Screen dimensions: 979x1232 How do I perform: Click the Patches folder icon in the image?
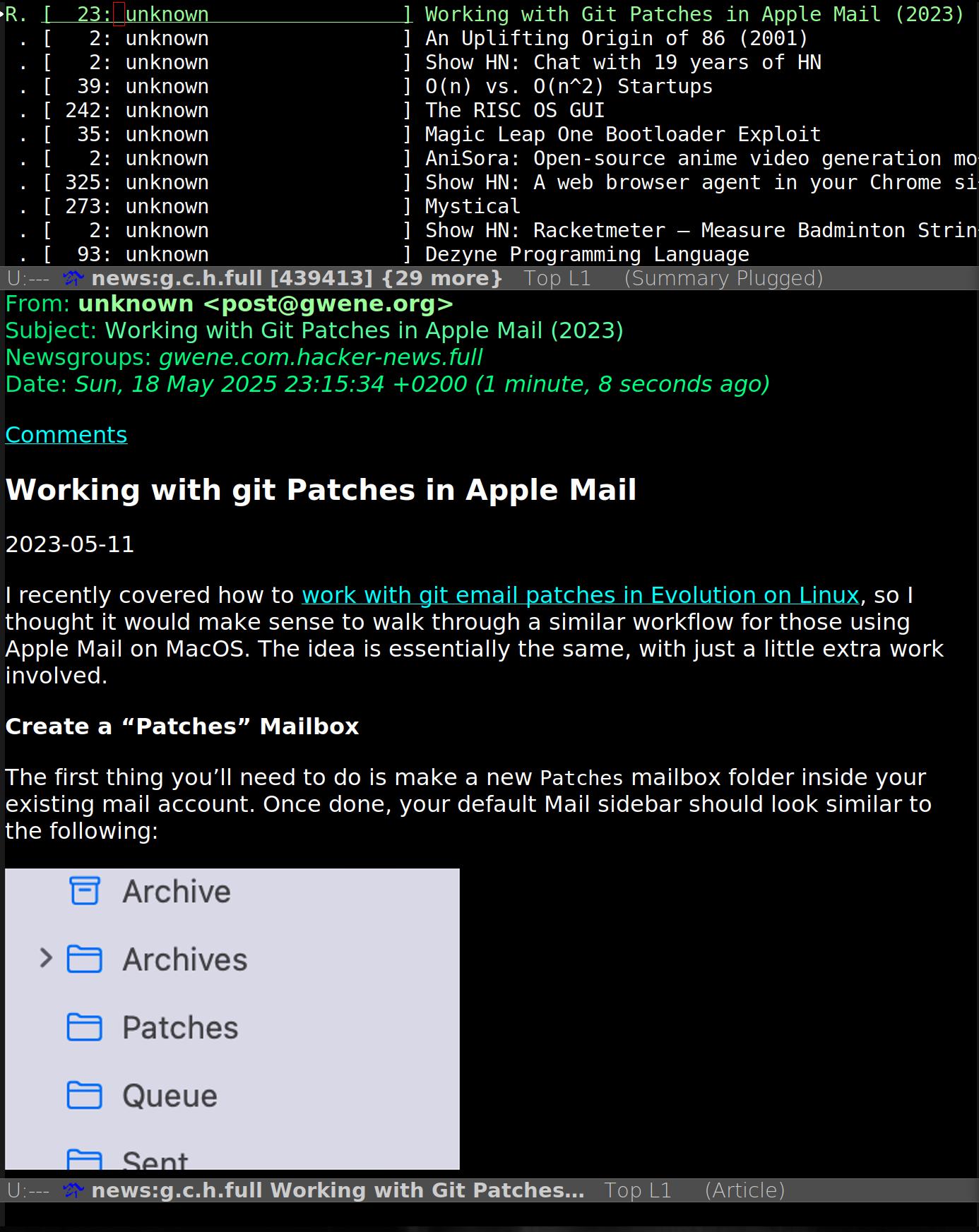pyautogui.click(x=85, y=1027)
